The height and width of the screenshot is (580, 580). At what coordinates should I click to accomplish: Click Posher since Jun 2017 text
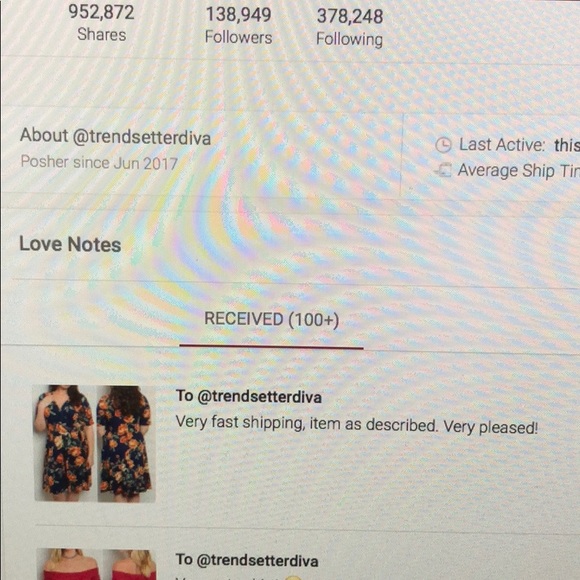click(x=99, y=162)
